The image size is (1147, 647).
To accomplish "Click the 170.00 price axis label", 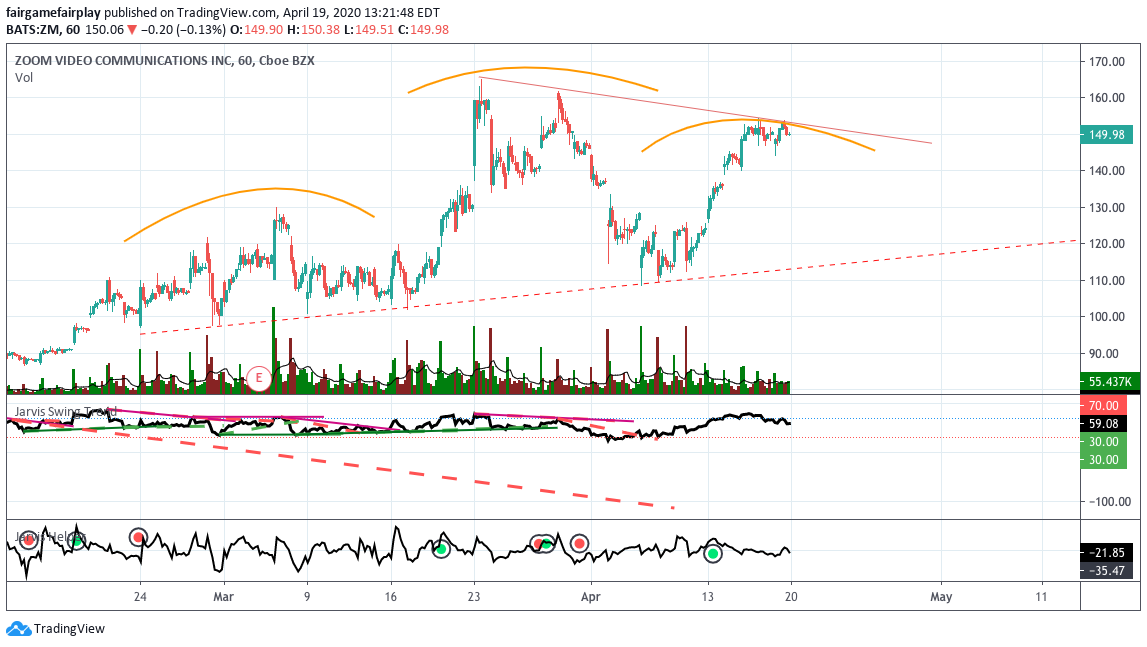I will [1107, 61].
